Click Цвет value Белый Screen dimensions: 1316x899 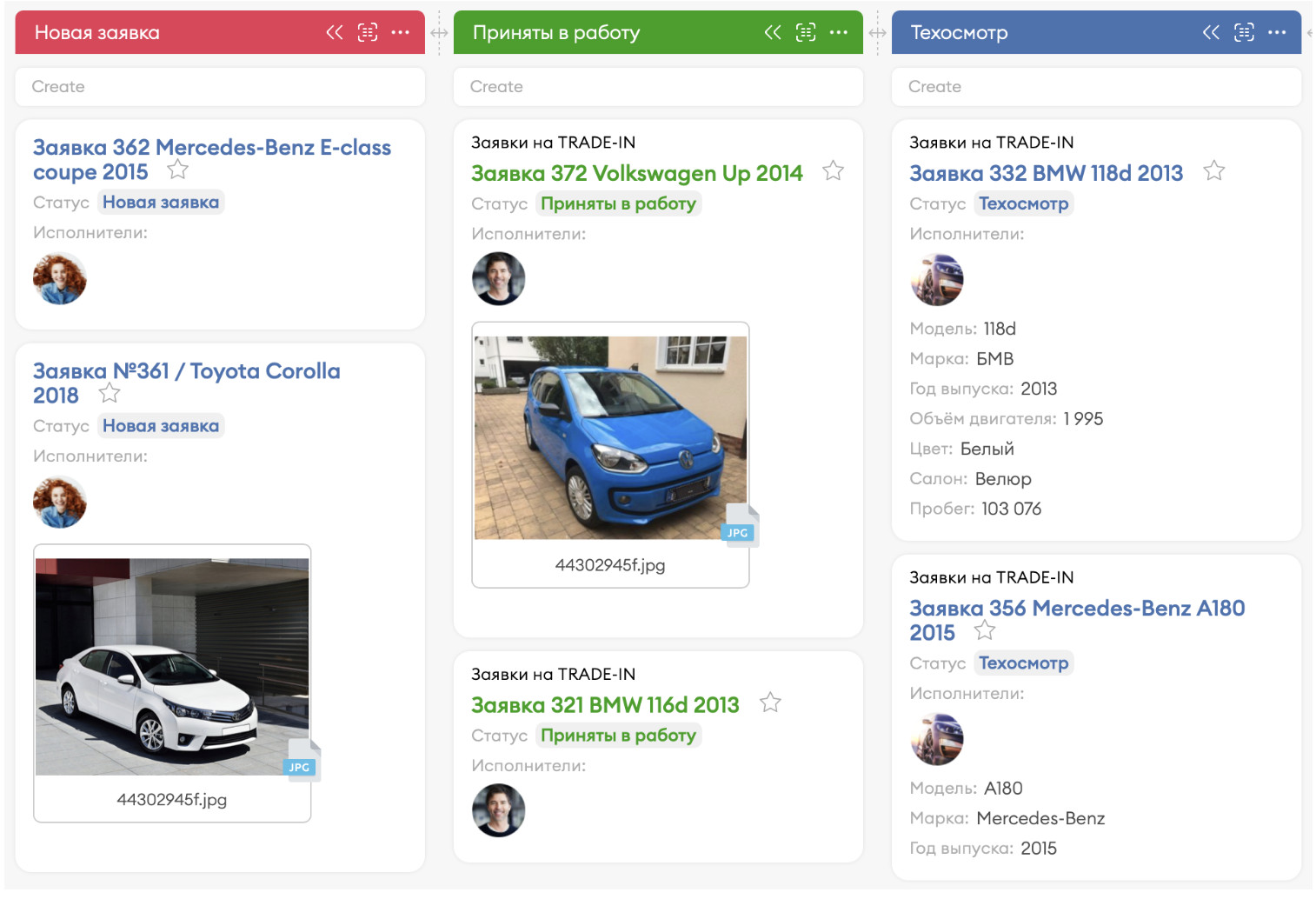point(987,449)
